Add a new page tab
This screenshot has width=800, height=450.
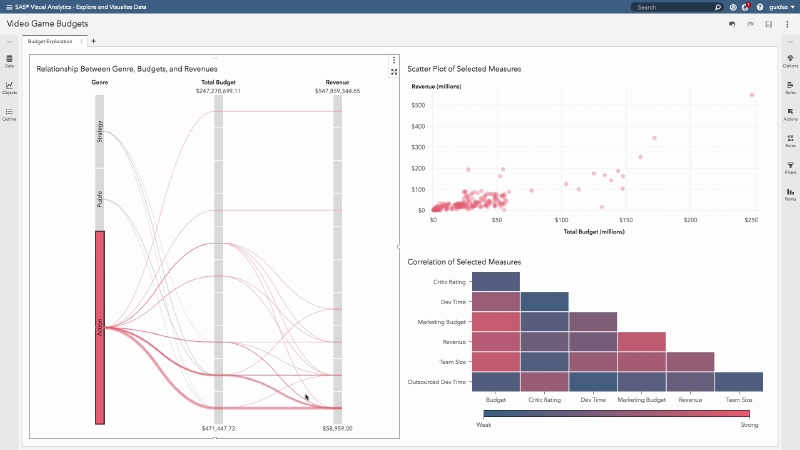tap(94, 41)
